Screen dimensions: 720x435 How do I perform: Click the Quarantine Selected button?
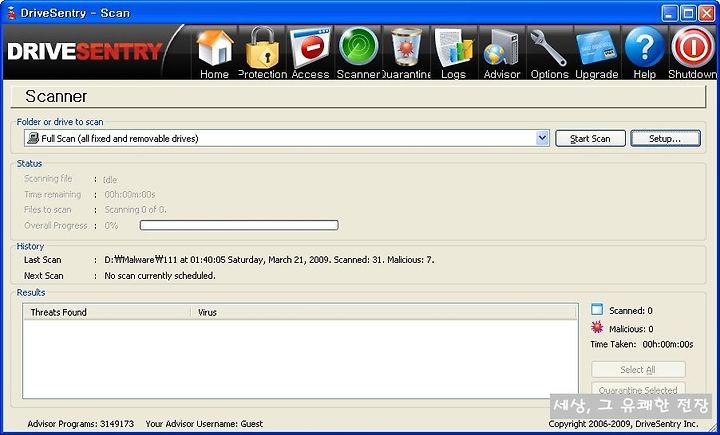(638, 390)
